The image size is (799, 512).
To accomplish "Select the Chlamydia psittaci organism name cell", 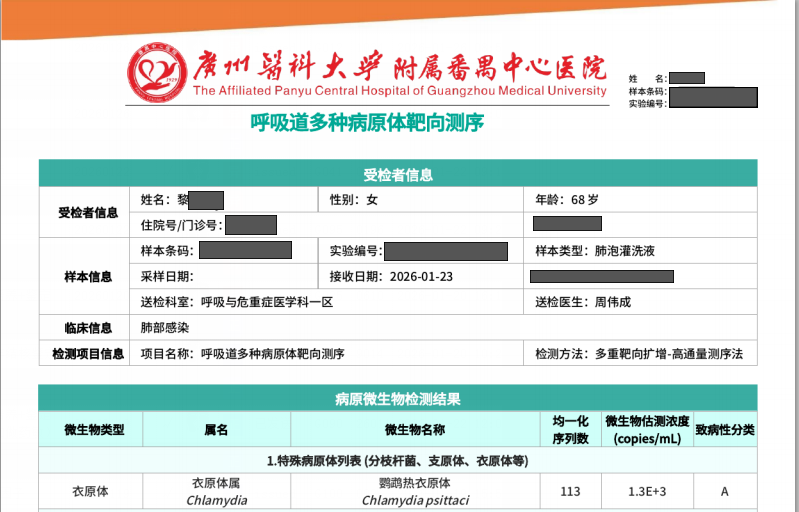I will pos(415,491).
